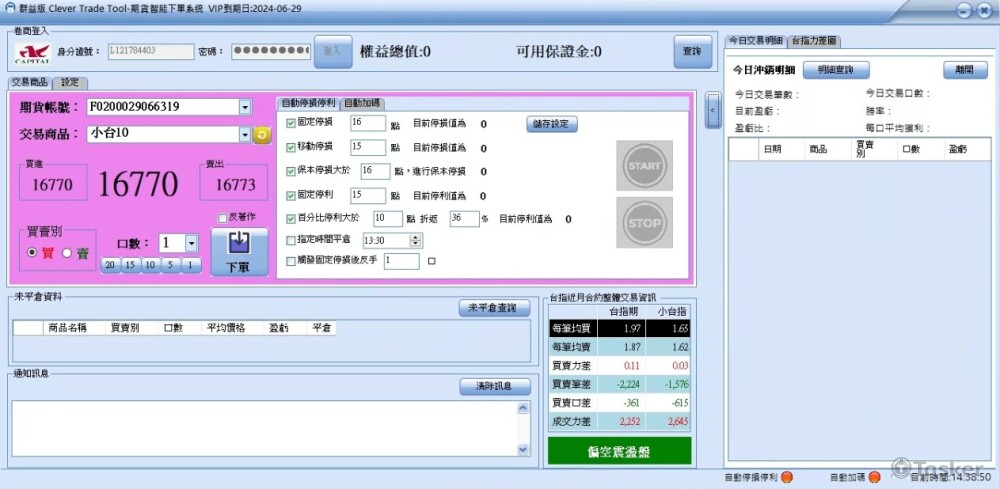1000x489 pixels.
Task: Click the 賣出 price box 16773
Action: [x=234, y=185]
